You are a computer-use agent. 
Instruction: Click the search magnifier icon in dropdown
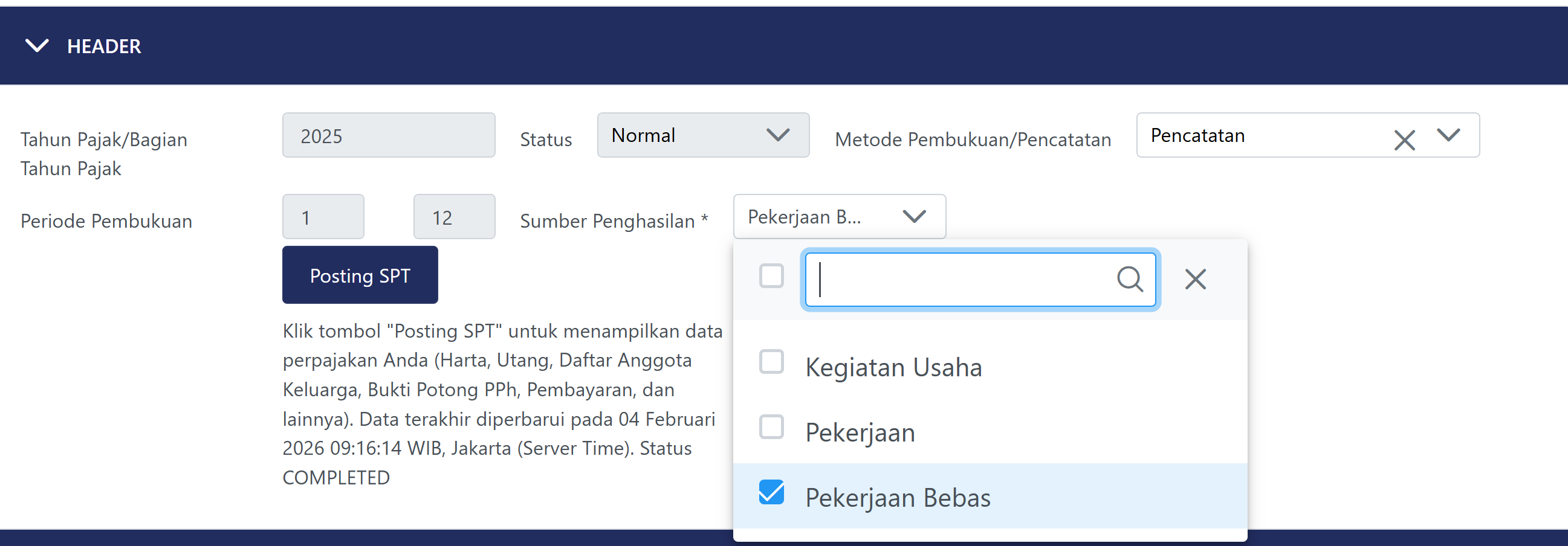(1129, 280)
